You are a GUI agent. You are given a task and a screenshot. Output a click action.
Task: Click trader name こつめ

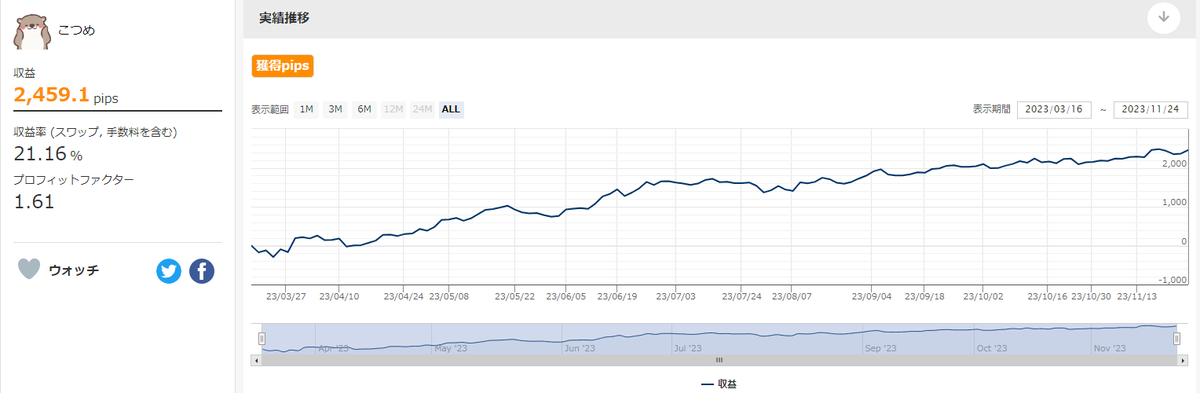coord(78,30)
